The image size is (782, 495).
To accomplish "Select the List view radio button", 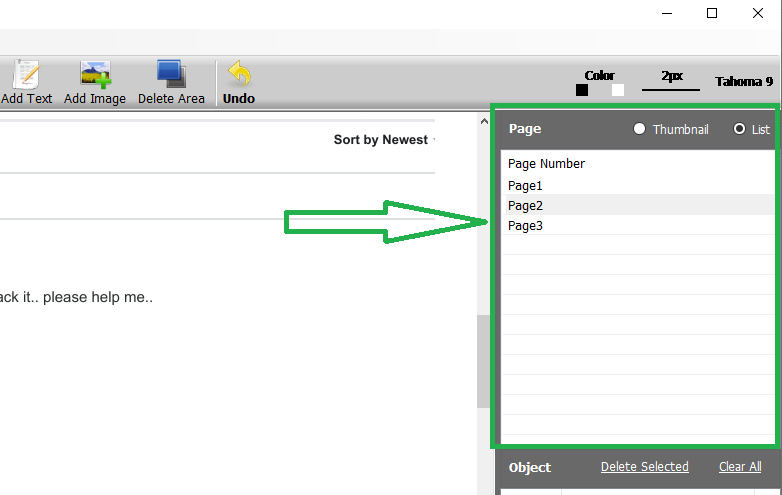I will point(739,129).
